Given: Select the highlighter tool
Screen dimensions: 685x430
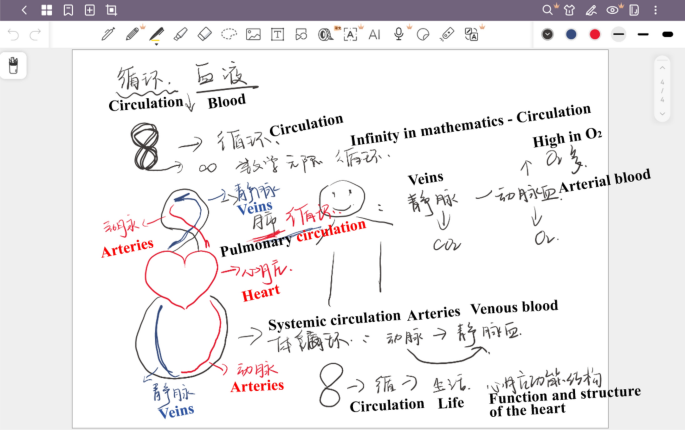Looking at the screenshot, I should coord(180,34).
